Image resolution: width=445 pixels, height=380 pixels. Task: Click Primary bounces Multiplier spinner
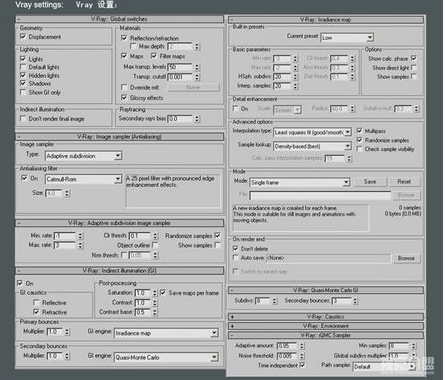tap(67, 332)
